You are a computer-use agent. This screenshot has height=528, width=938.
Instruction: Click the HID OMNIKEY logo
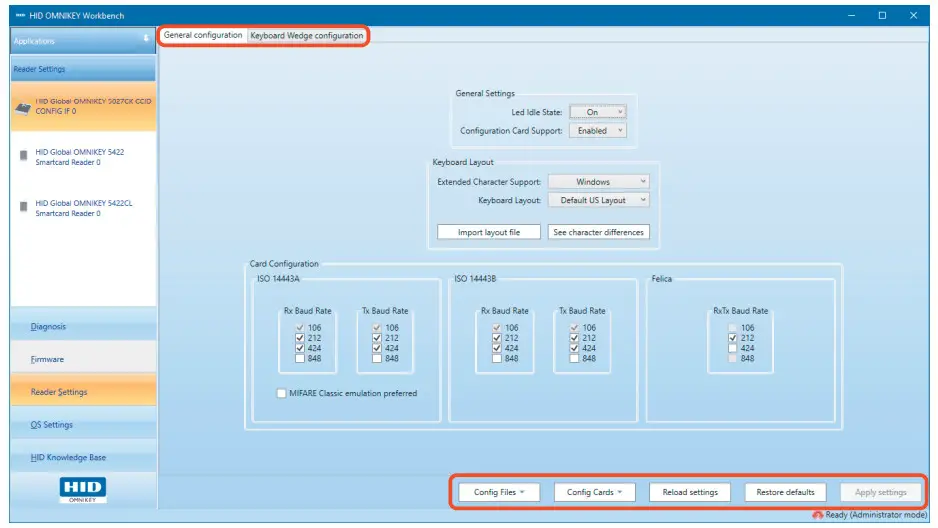[83, 490]
